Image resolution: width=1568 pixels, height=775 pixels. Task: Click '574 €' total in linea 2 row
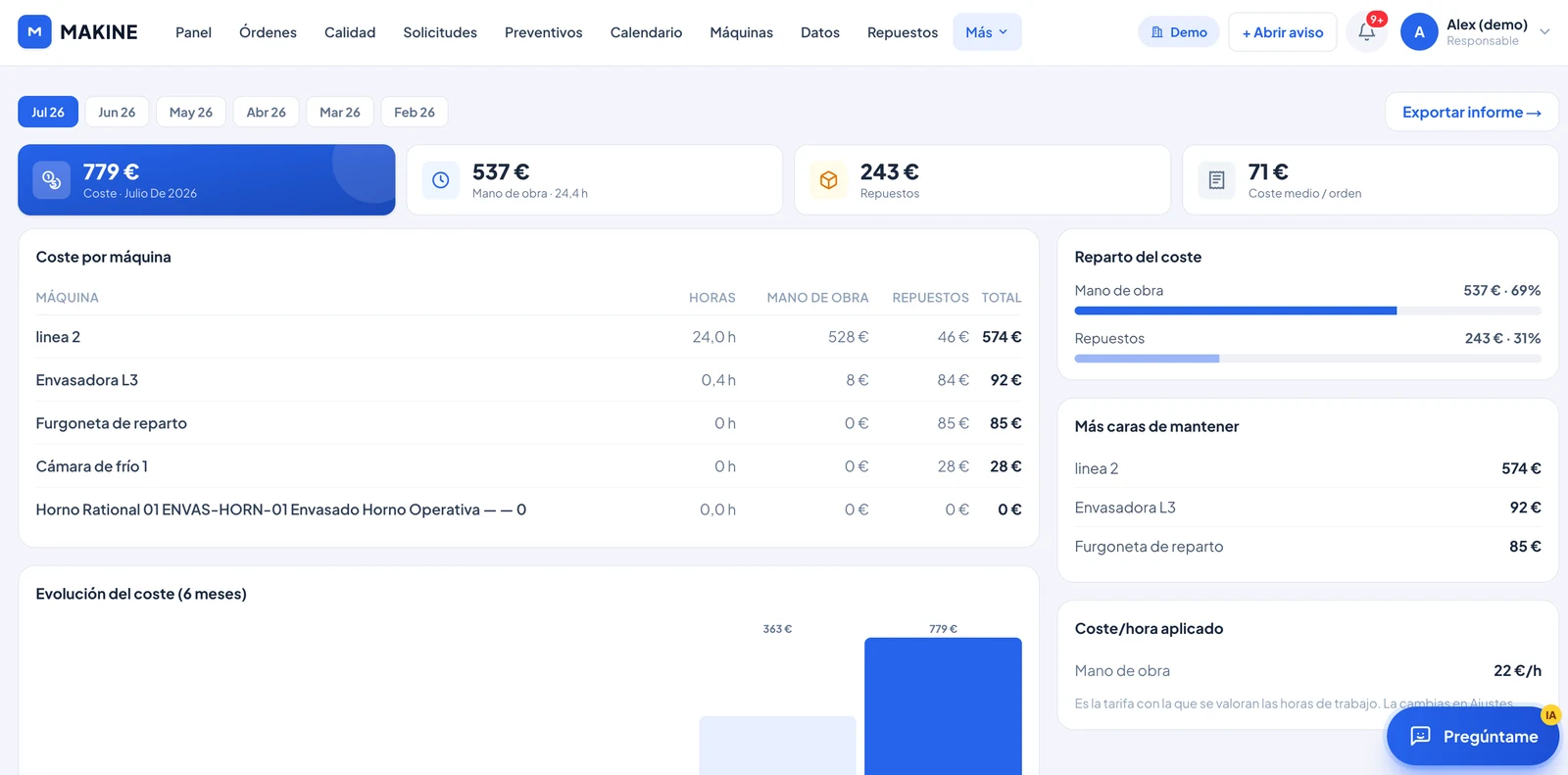pos(1002,337)
